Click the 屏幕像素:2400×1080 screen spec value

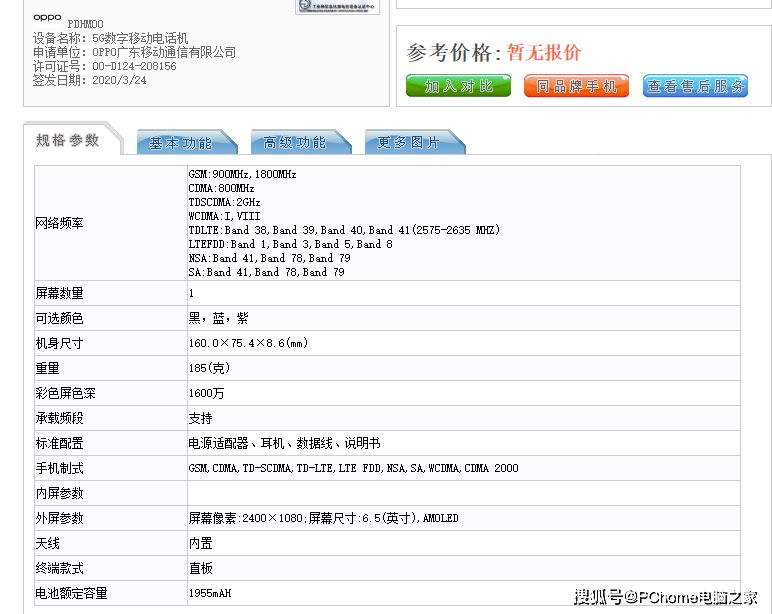[323, 518]
